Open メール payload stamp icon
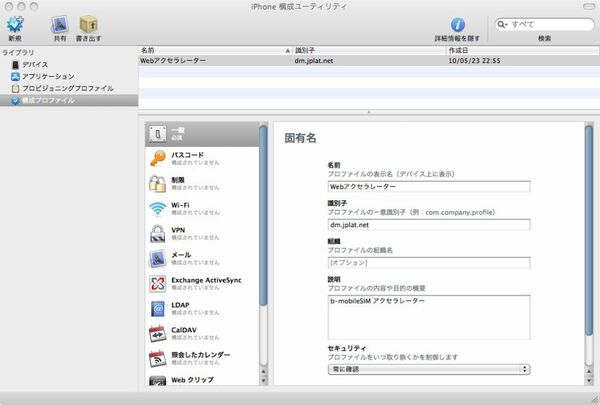Image resolution: width=600 pixels, height=405 pixels. click(158, 258)
